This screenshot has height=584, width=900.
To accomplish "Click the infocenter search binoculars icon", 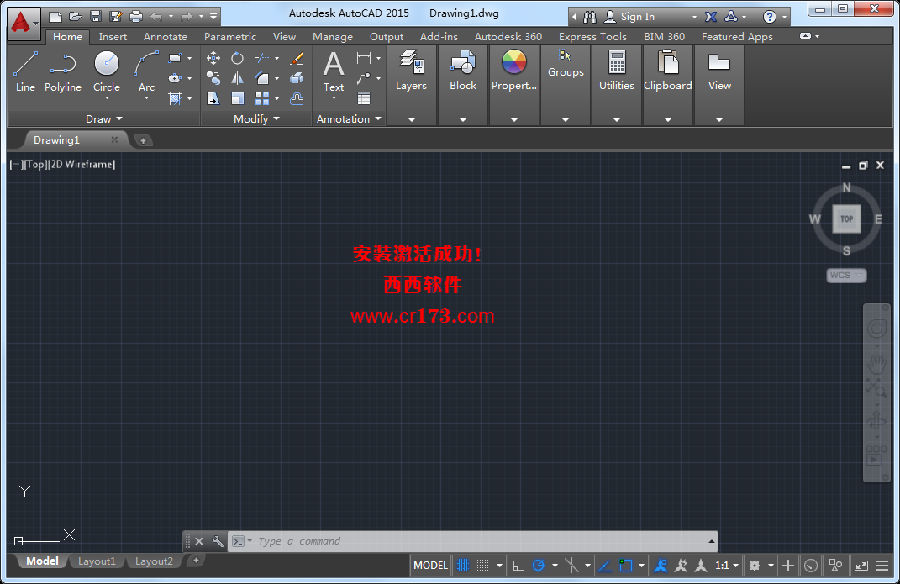I will 589,17.
